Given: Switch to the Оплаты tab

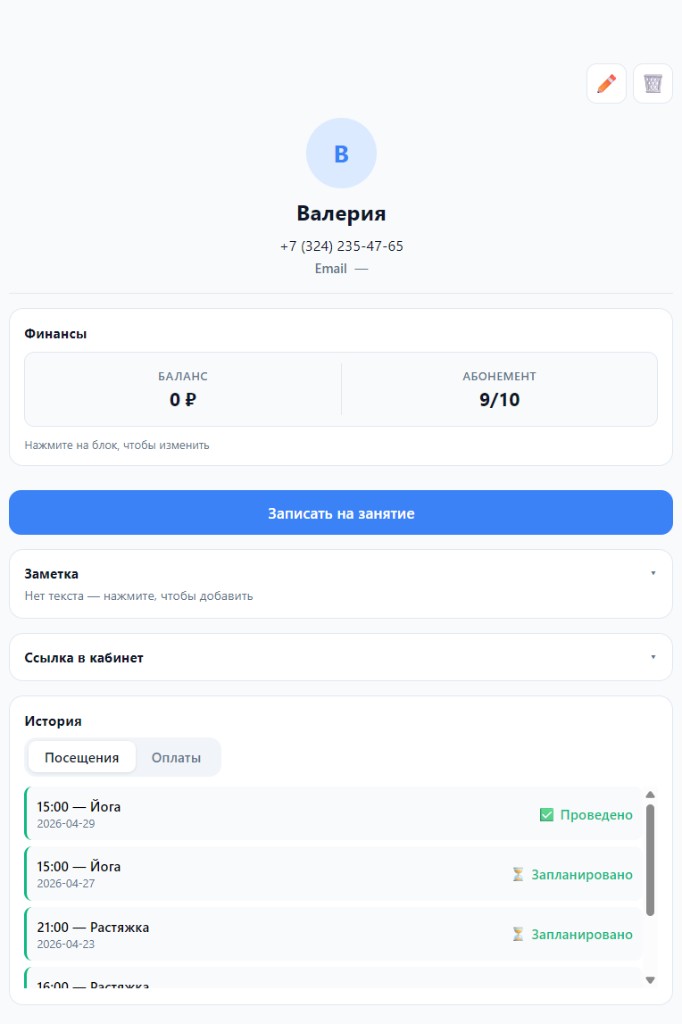Looking at the screenshot, I should (176, 758).
